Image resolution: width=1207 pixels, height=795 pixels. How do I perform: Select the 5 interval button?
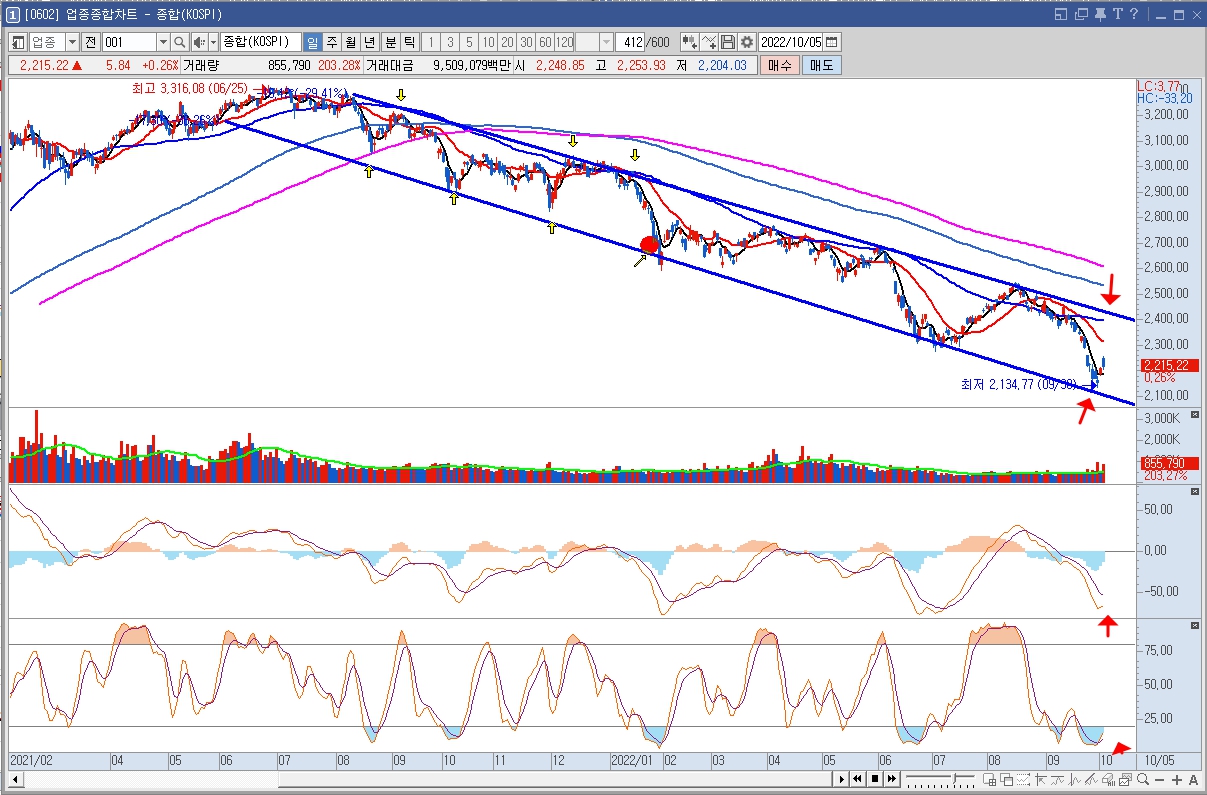click(x=468, y=42)
